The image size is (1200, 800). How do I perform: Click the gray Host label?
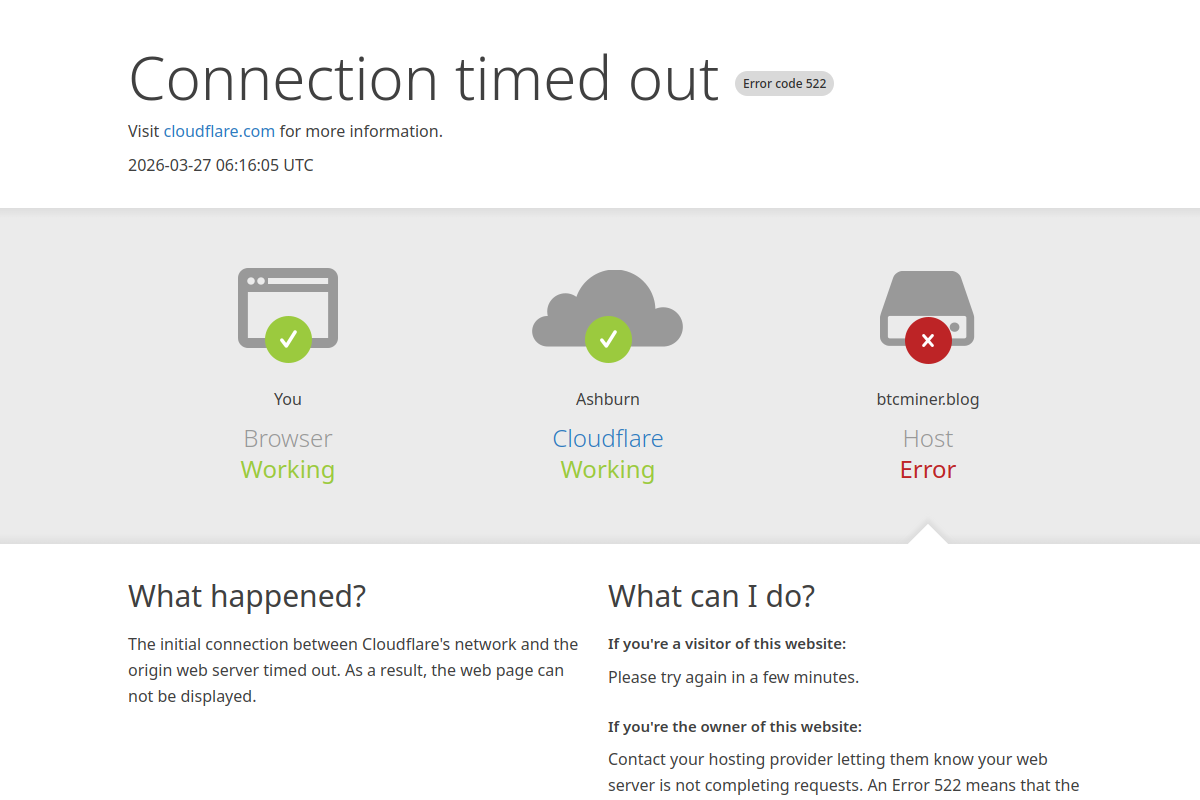(928, 438)
